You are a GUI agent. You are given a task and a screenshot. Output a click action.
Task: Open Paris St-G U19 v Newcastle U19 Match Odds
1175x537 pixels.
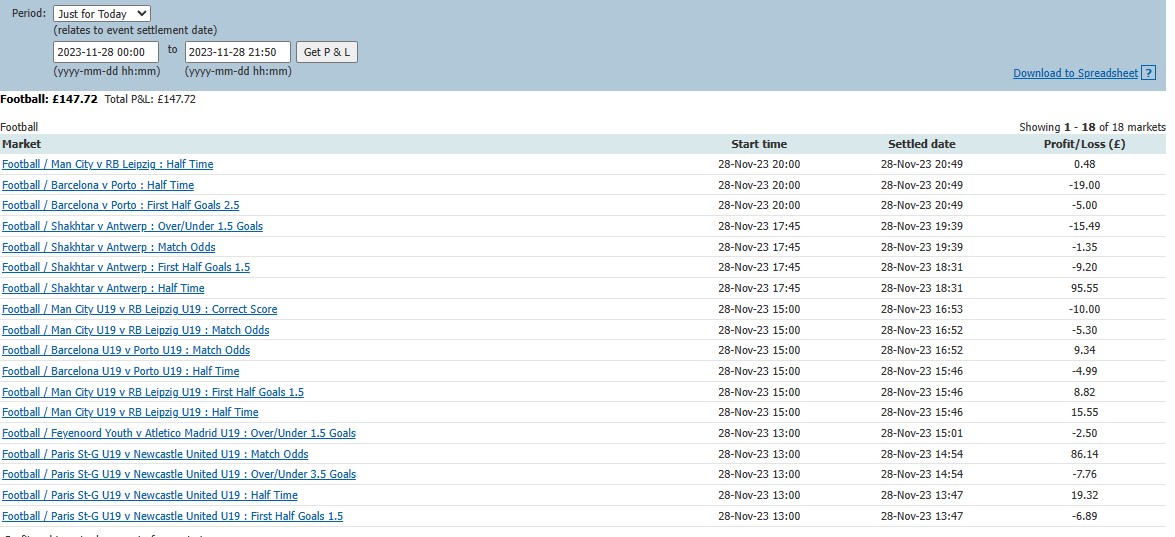pos(155,455)
